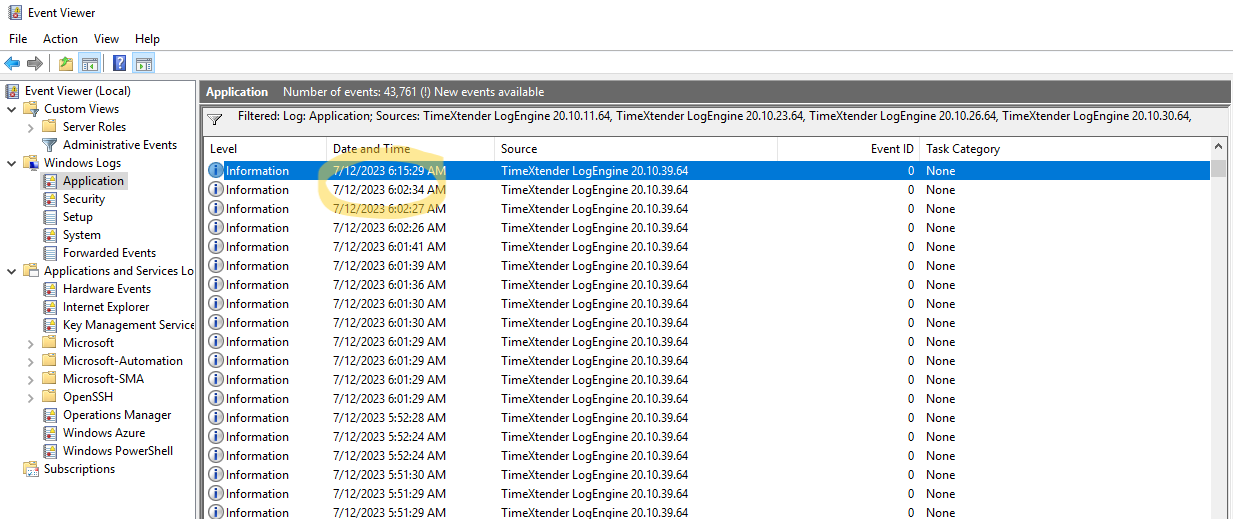1233x519 pixels.
Task: Click the Server Roles folder icon
Action: coord(49,127)
